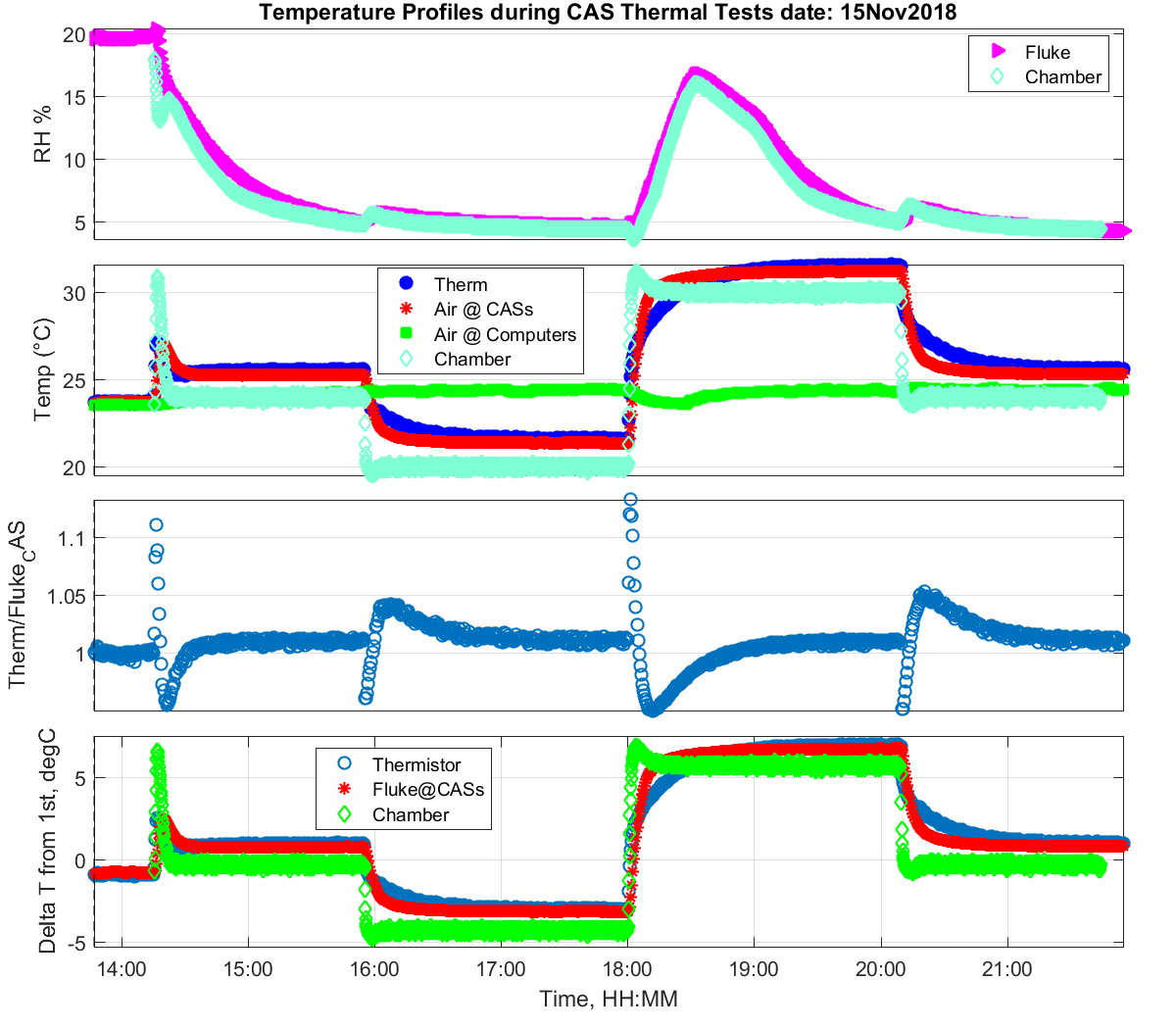Click the green Air @ Computers square marker

point(407,334)
